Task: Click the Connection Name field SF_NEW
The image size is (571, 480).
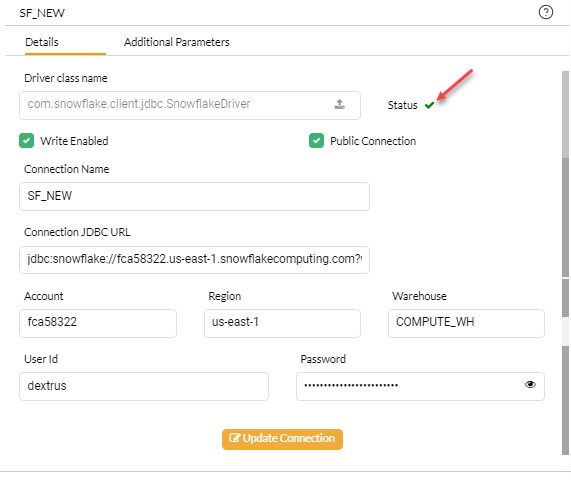Action: click(x=194, y=196)
